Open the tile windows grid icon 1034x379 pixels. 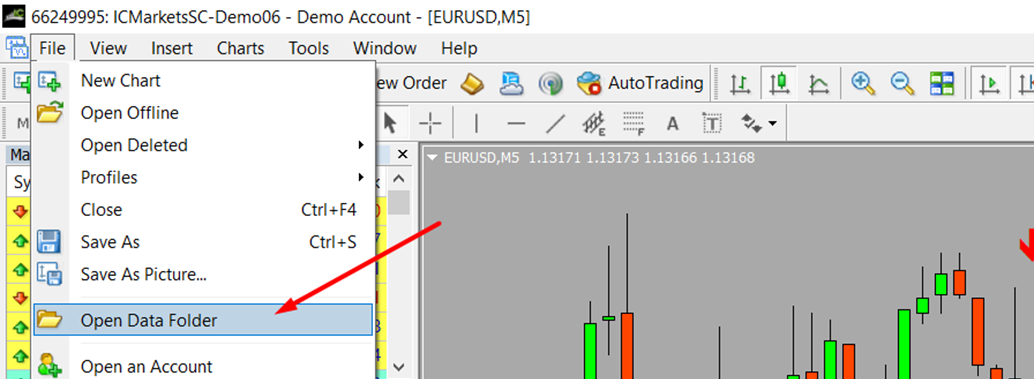(942, 83)
